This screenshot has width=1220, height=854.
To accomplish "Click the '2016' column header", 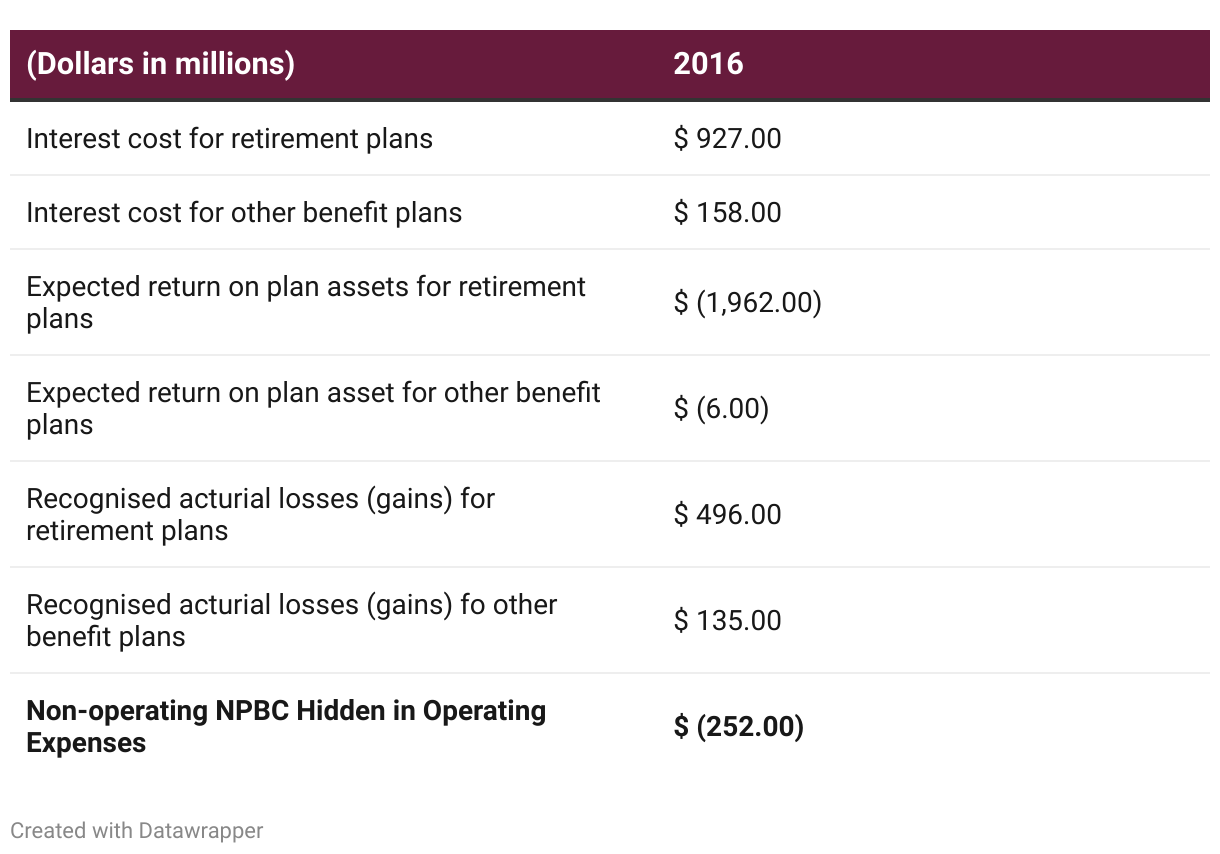I will pyautogui.click(x=708, y=64).
